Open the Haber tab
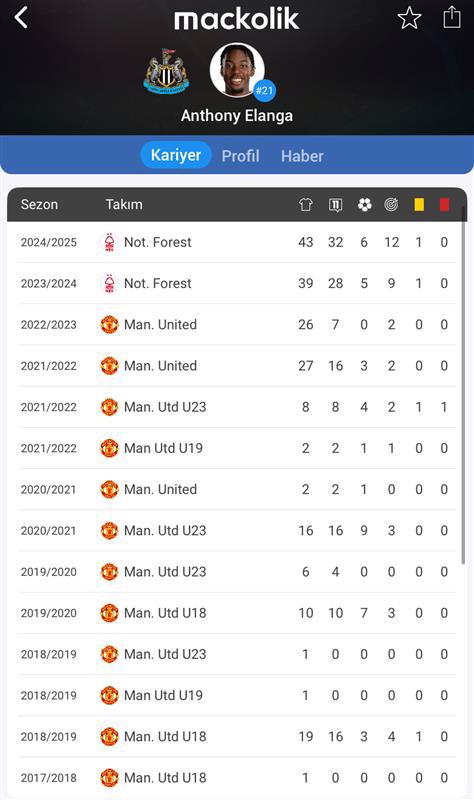 302,156
